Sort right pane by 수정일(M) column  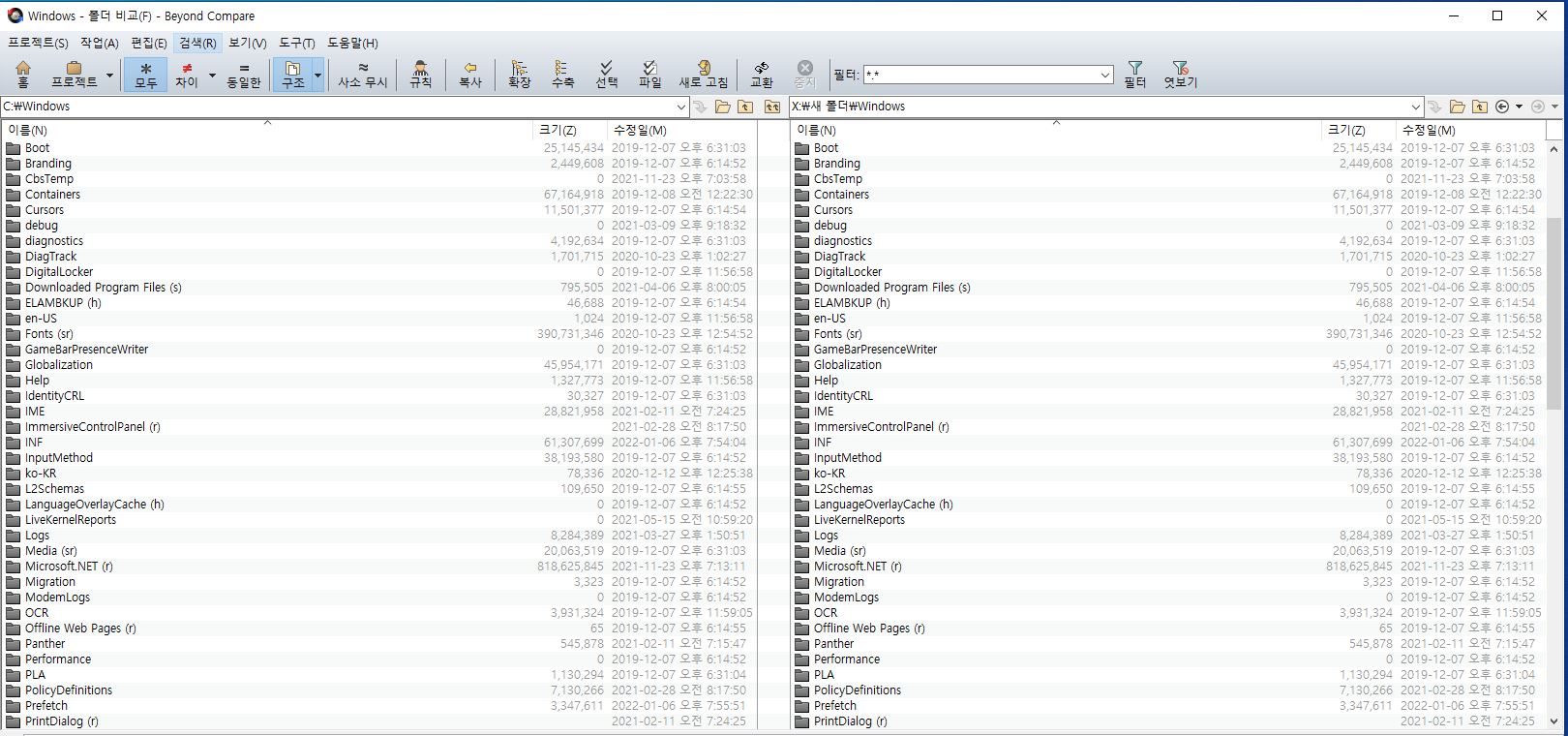coord(1470,130)
